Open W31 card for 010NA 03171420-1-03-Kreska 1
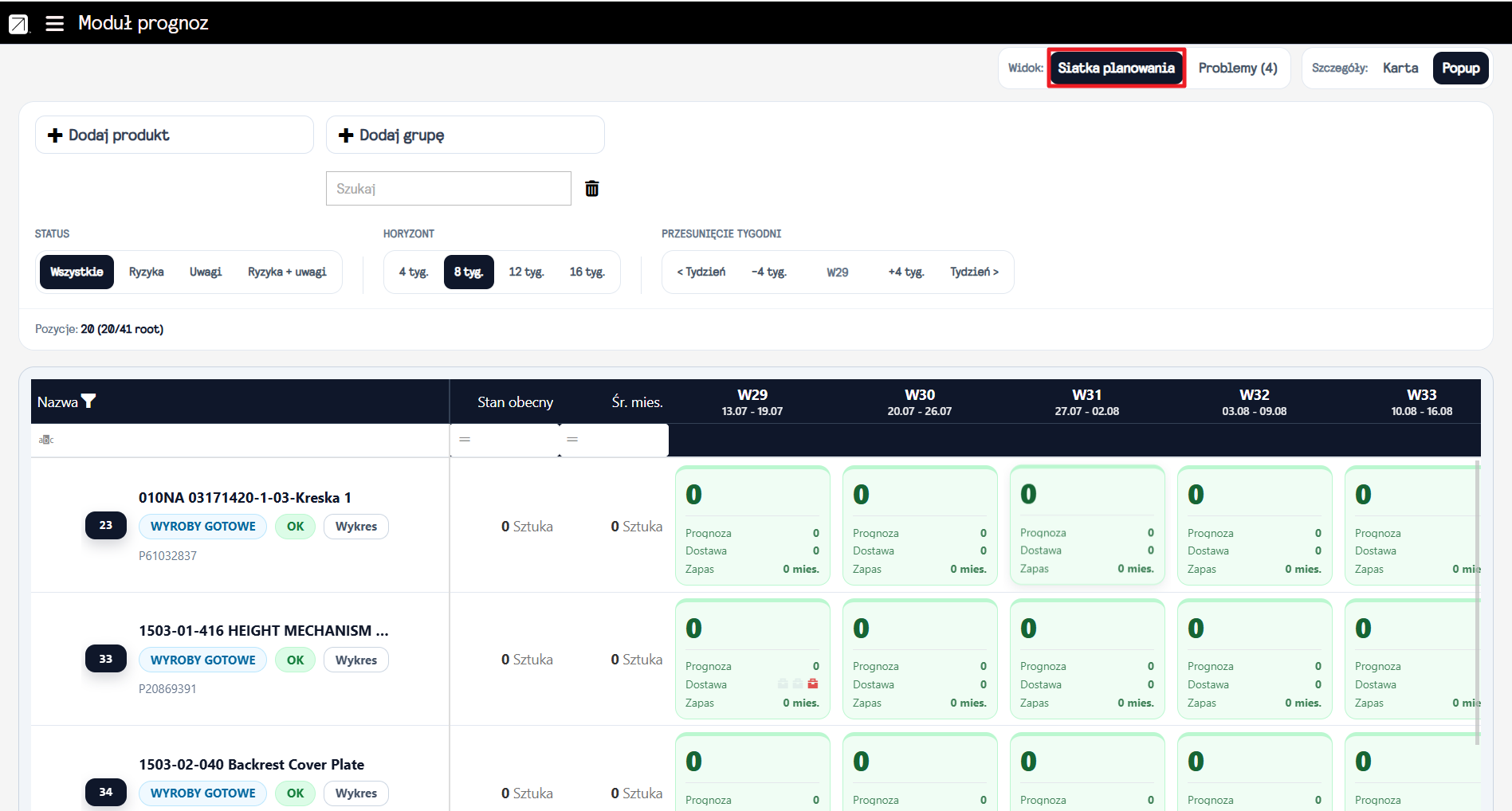The width and height of the screenshot is (1512, 811). [x=1087, y=525]
